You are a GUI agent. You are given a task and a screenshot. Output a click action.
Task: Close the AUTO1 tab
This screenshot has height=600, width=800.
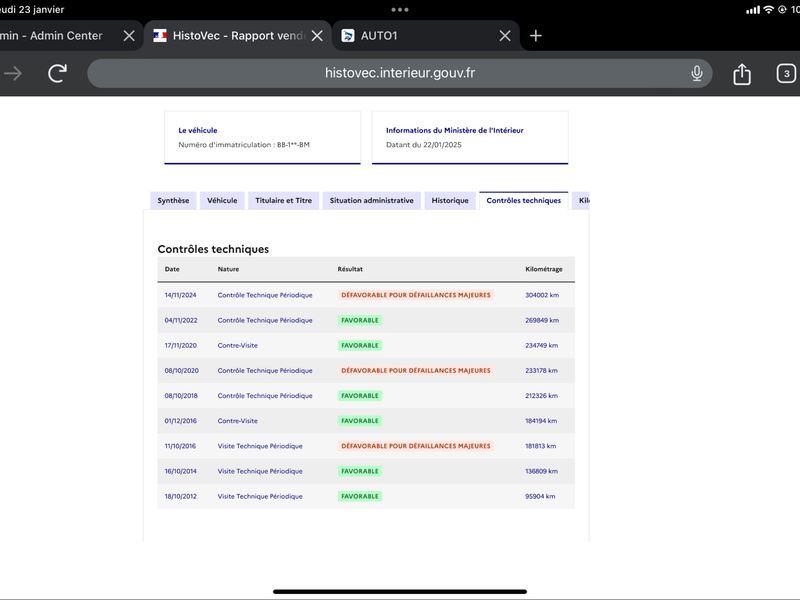(x=505, y=36)
